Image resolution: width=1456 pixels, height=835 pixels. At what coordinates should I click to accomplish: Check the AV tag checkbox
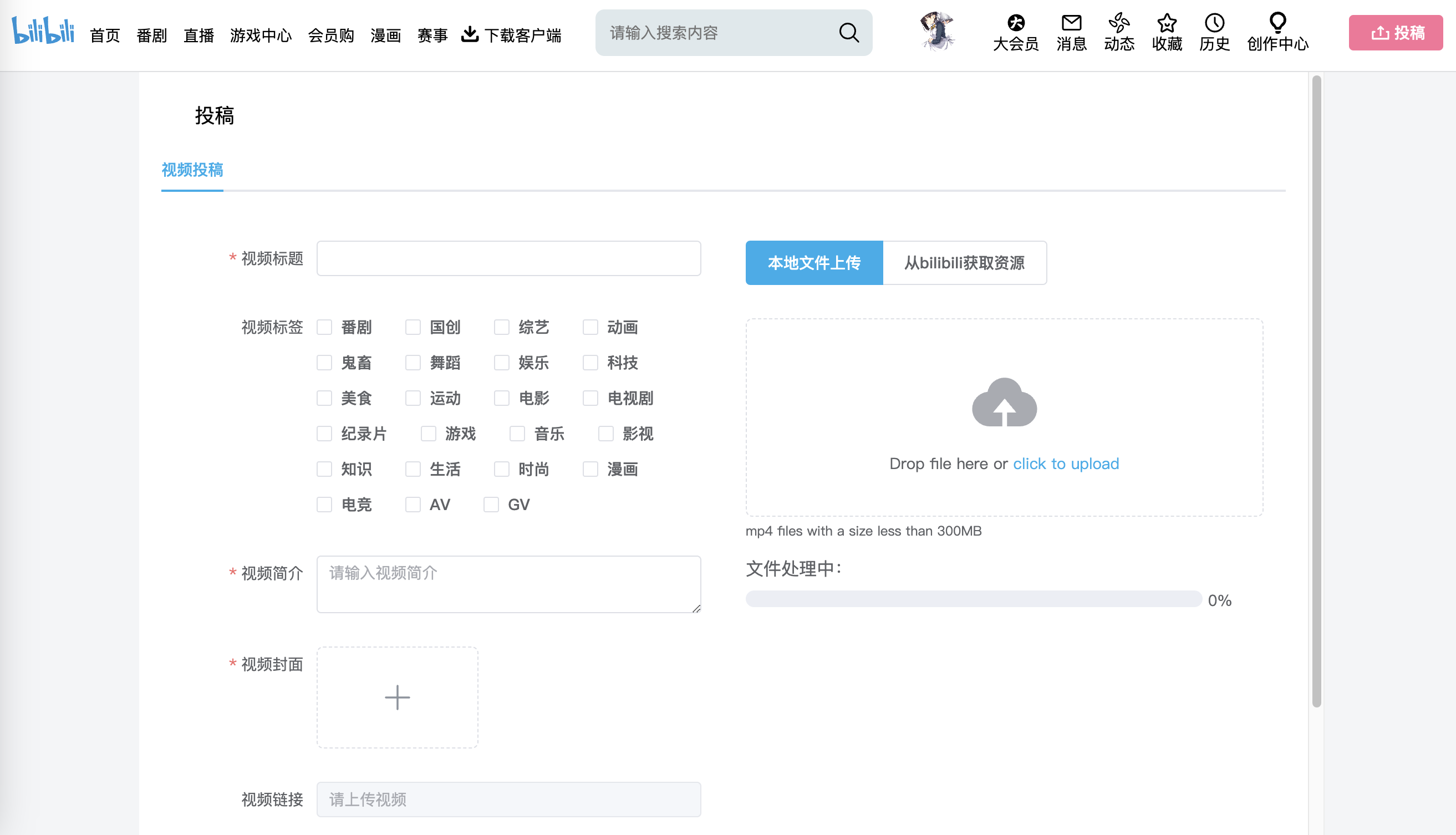pyautogui.click(x=413, y=505)
